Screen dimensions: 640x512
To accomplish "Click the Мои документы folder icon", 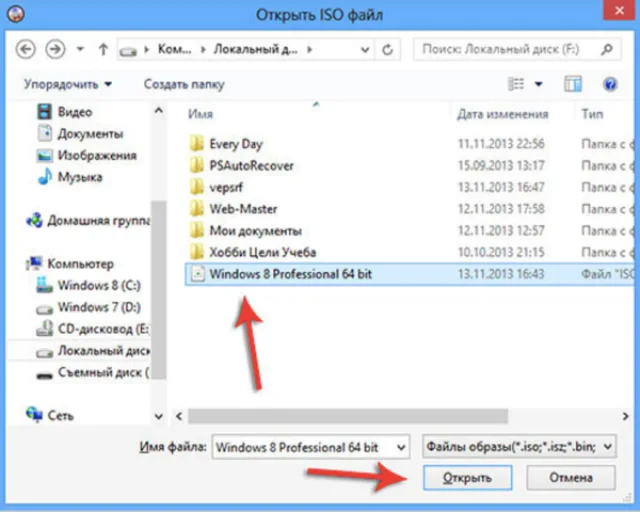I will 197,231.
